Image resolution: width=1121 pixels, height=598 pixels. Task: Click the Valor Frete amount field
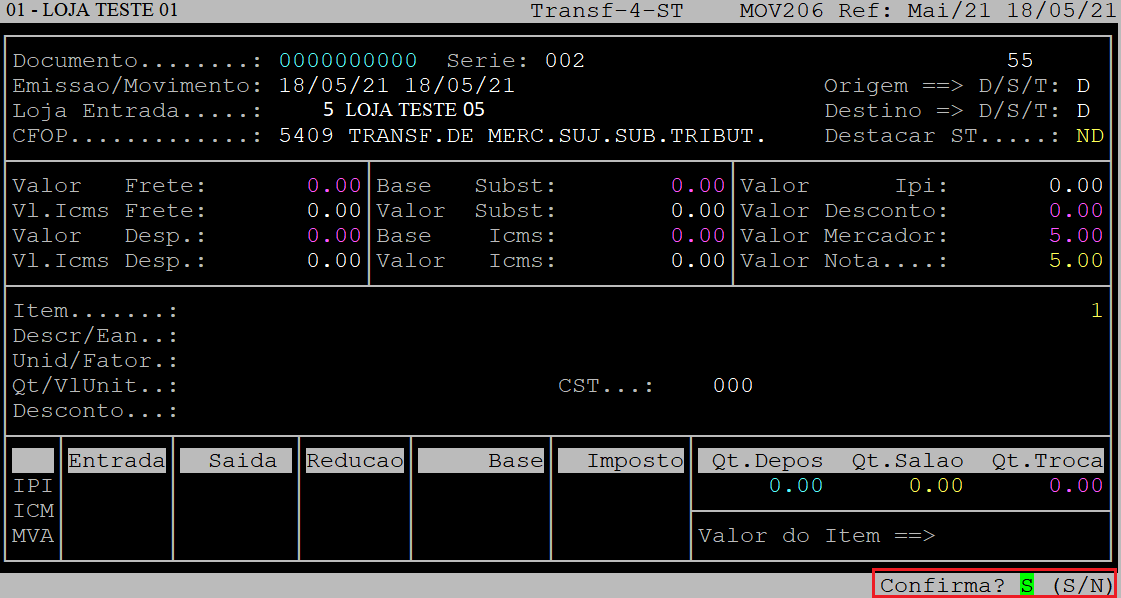tap(334, 186)
